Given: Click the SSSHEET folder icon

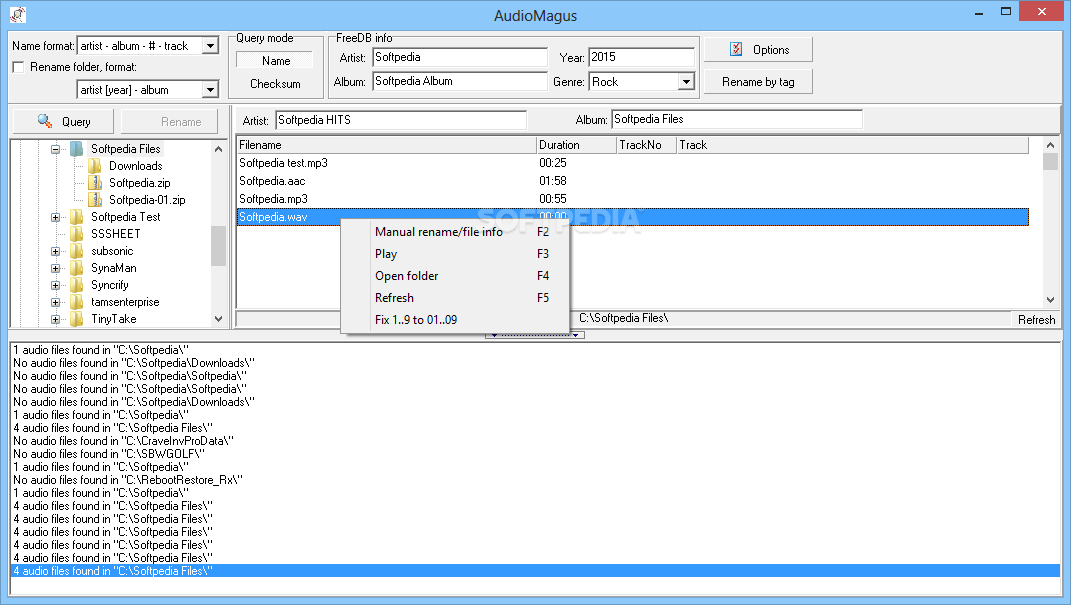Looking at the screenshot, I should (76, 234).
